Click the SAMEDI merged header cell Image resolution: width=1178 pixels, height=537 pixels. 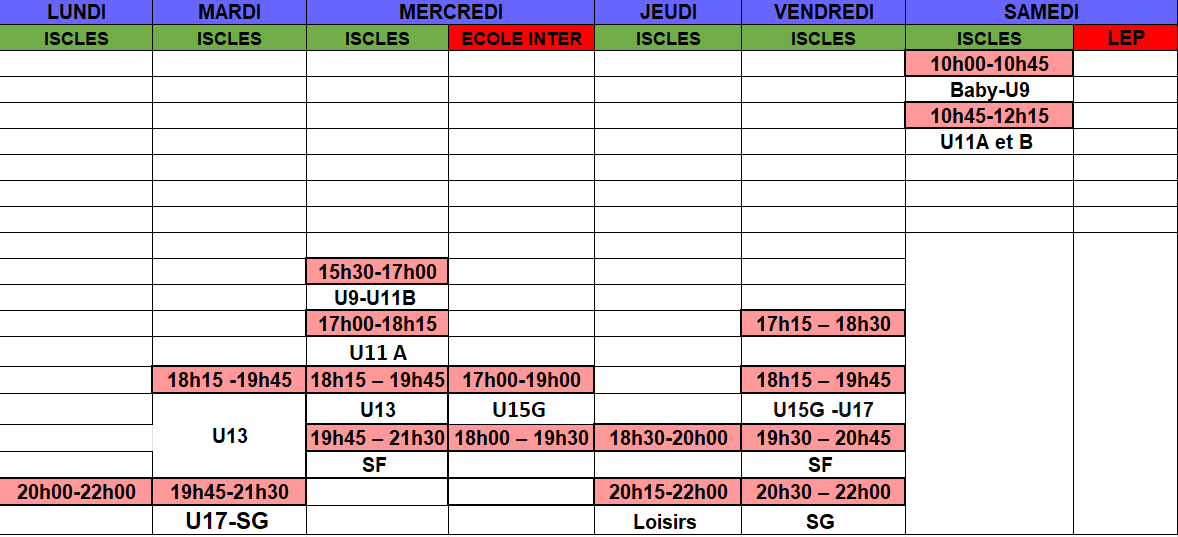[1041, 12]
